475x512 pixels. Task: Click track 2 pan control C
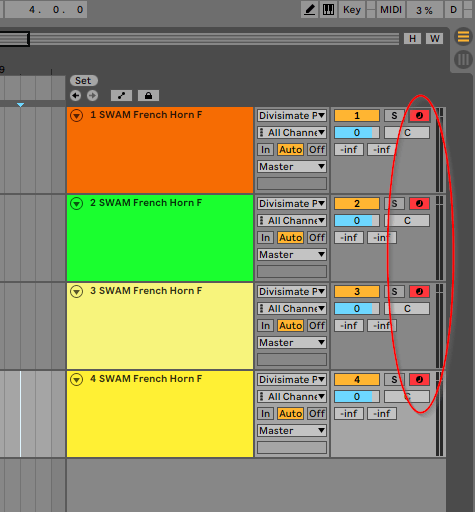coord(407,221)
